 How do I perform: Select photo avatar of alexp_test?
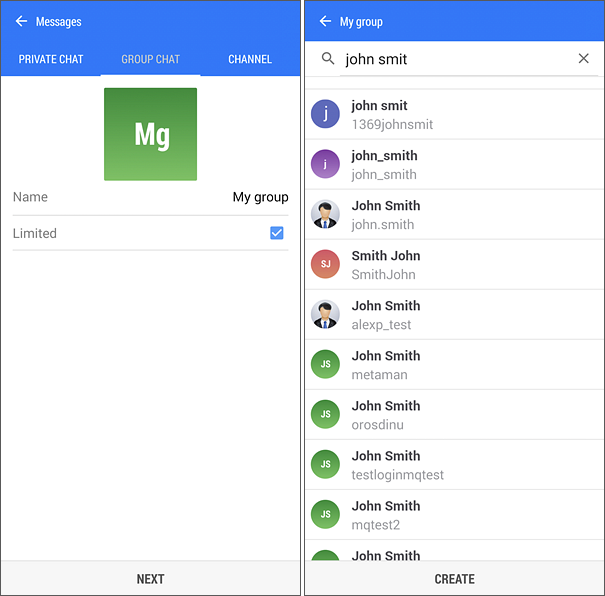pyautogui.click(x=325, y=314)
